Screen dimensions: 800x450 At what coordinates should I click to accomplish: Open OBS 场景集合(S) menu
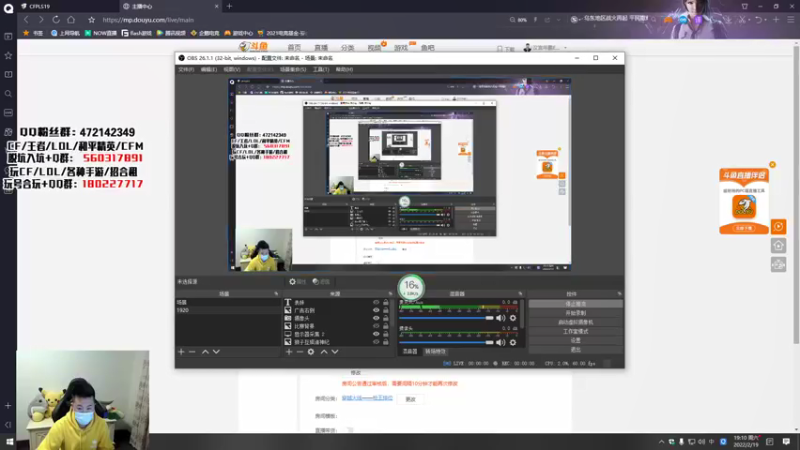pos(293,69)
